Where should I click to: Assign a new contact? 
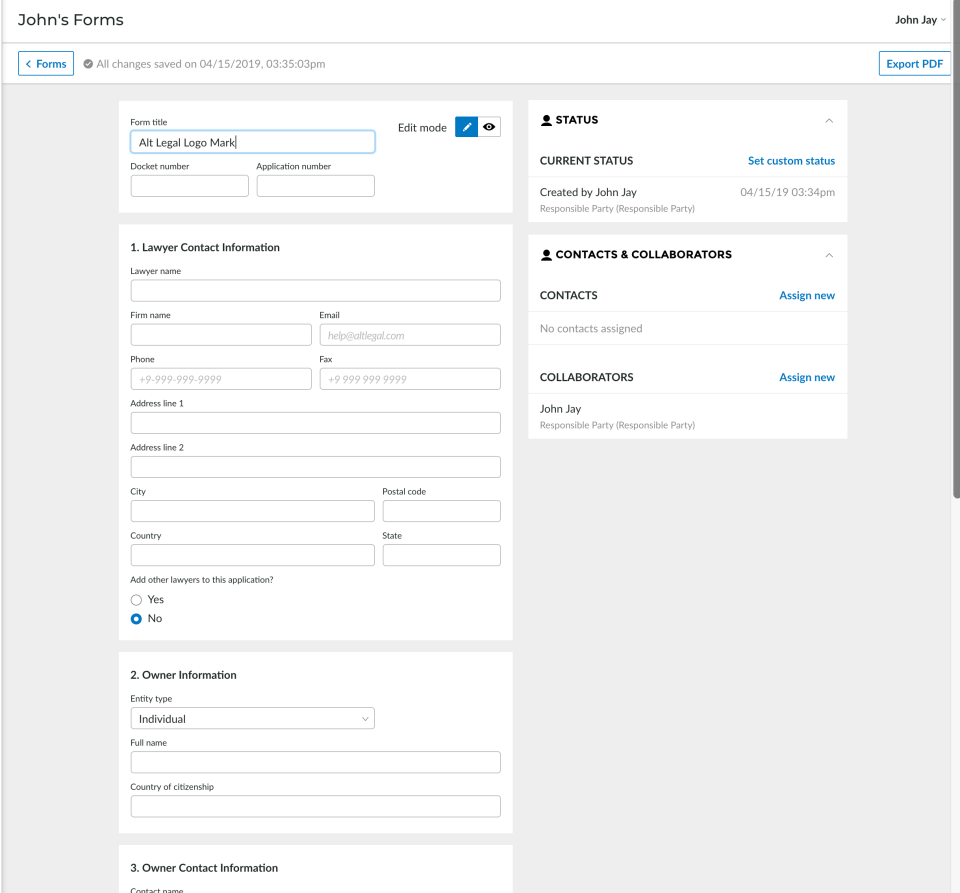pyautogui.click(x=806, y=296)
